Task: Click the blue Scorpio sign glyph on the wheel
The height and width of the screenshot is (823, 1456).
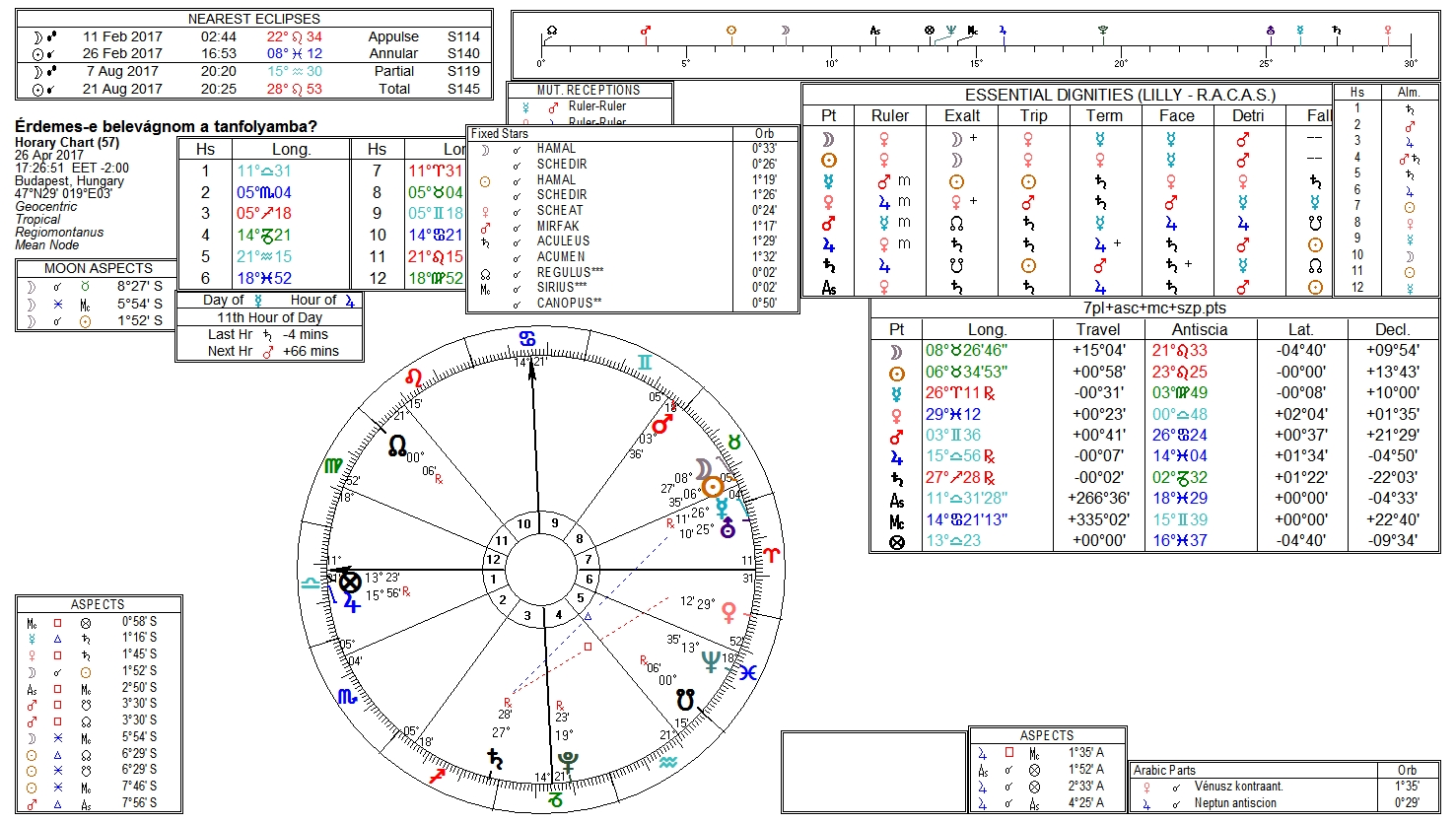Action: tap(347, 696)
